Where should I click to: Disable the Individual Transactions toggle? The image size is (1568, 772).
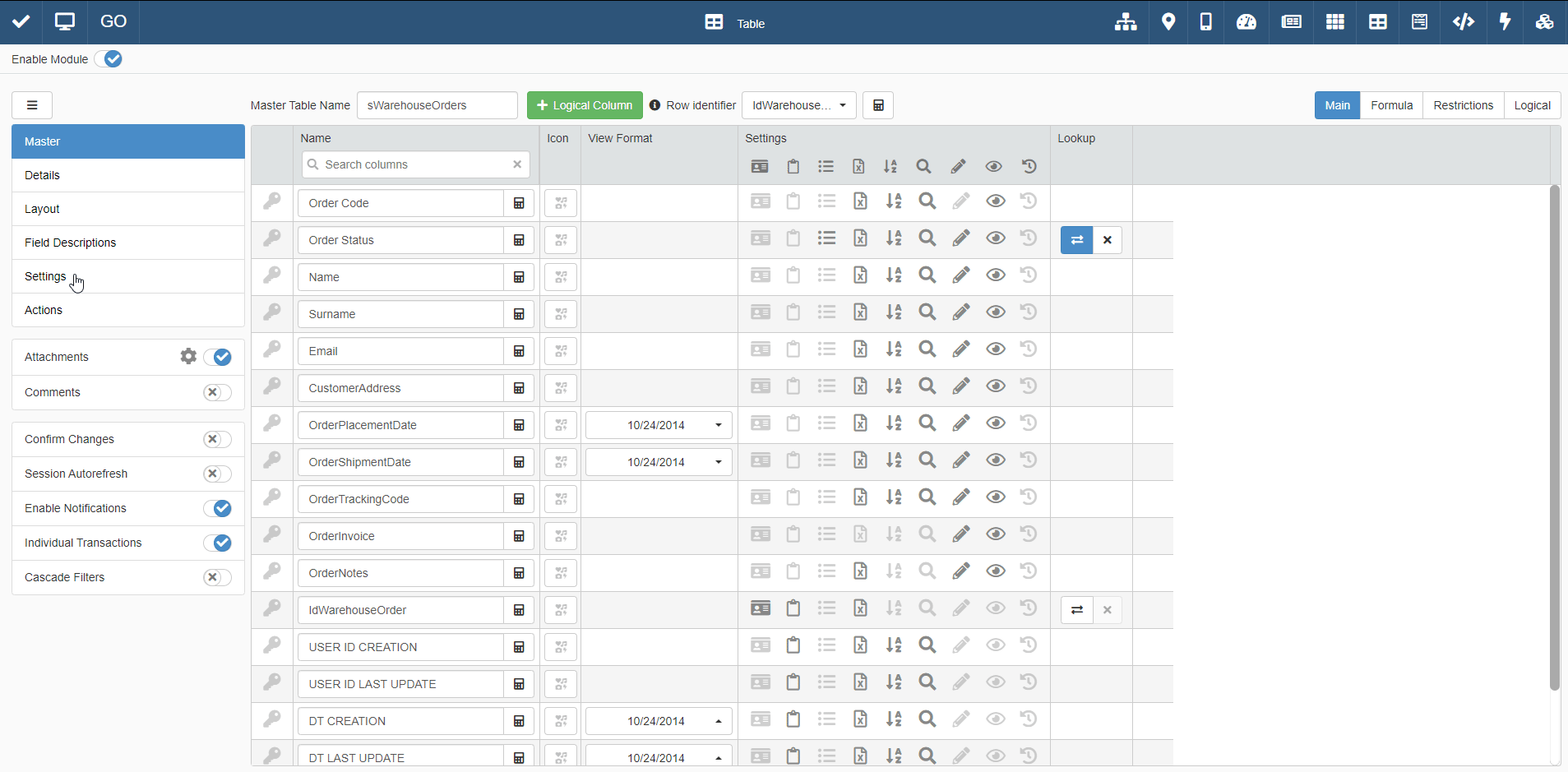[217, 543]
